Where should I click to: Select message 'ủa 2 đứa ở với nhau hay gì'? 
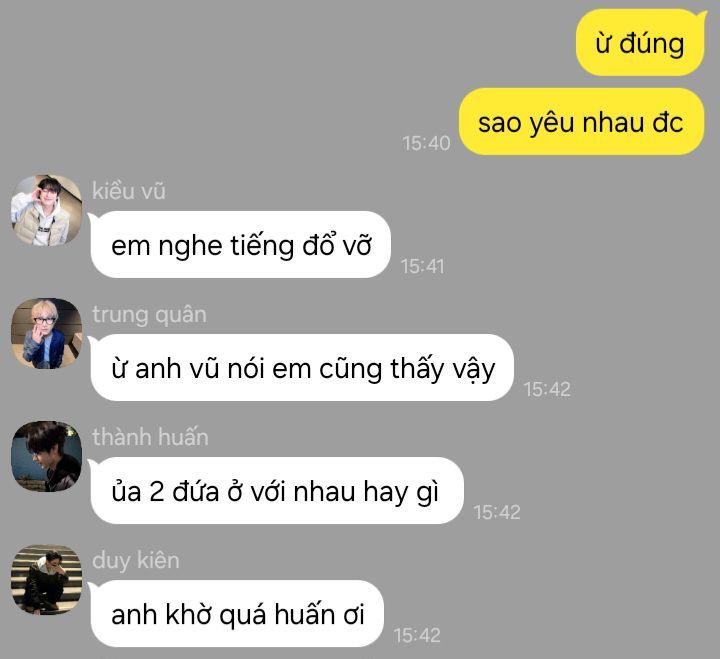pyautogui.click(x=277, y=490)
